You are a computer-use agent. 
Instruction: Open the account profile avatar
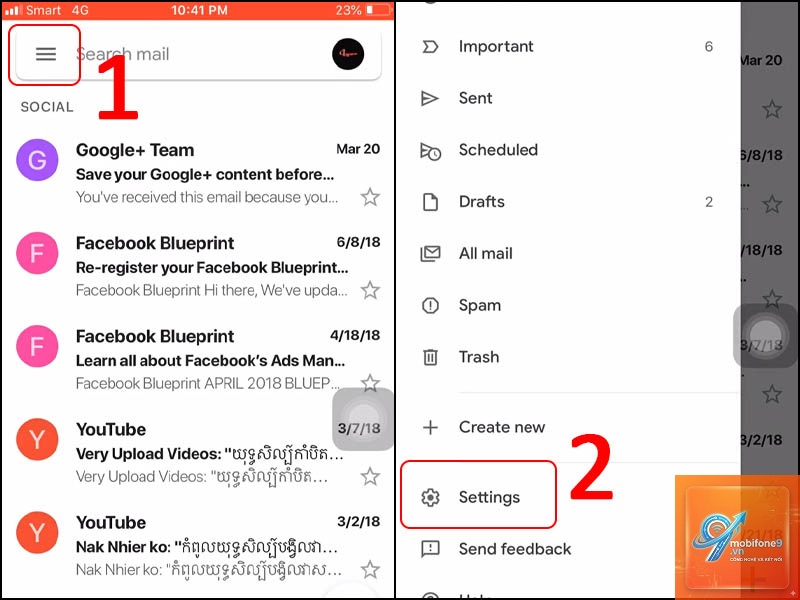pyautogui.click(x=348, y=54)
